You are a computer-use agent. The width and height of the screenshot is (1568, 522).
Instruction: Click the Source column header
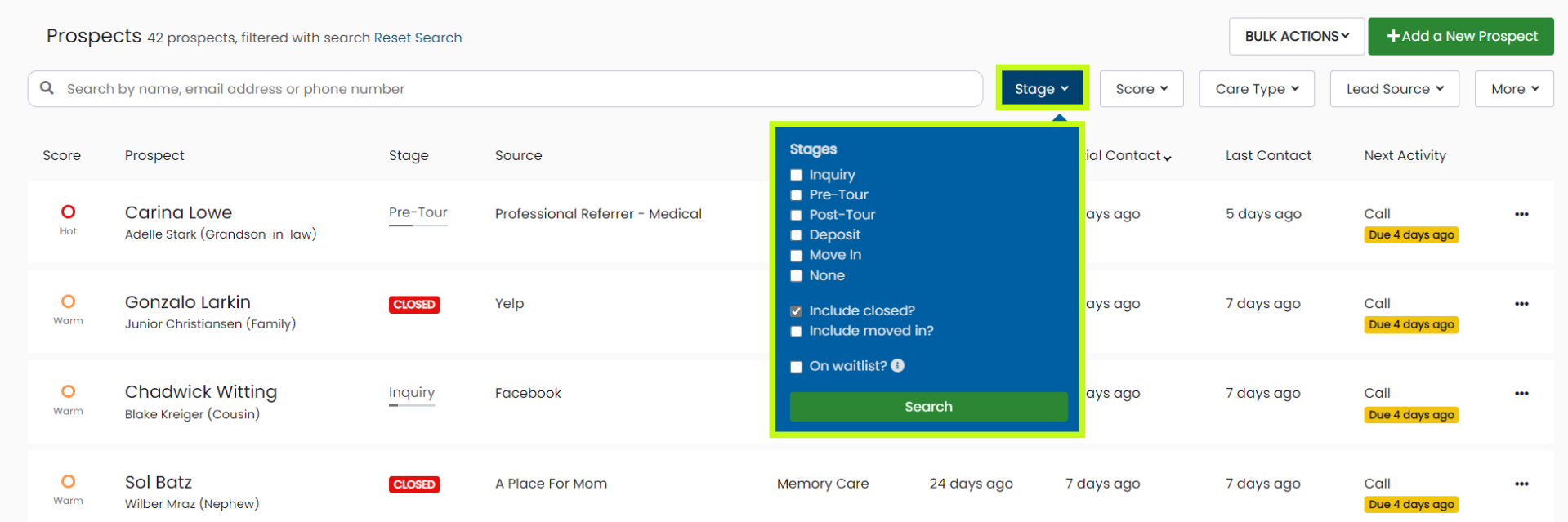click(519, 155)
